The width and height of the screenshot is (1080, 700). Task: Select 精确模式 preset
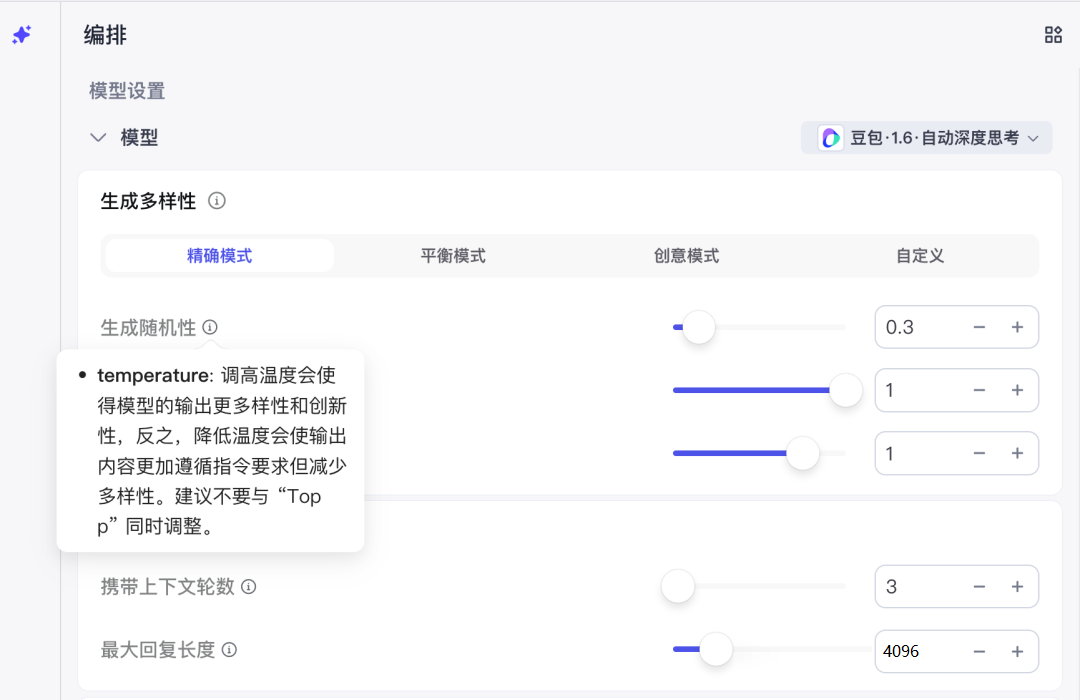[220, 256]
